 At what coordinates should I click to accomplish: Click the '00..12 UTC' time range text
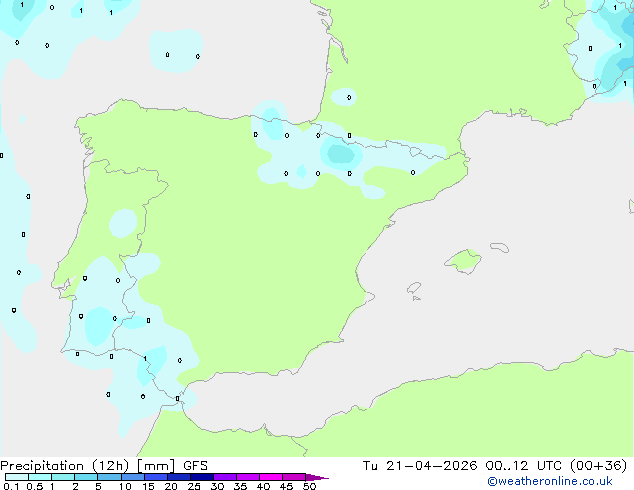coord(524,466)
